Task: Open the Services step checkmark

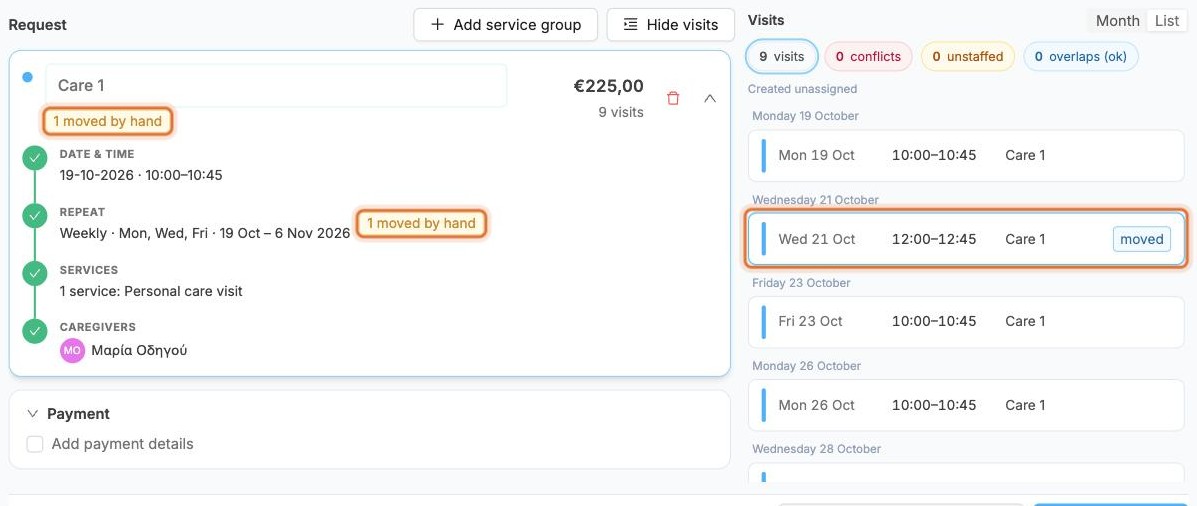Action: (34, 273)
